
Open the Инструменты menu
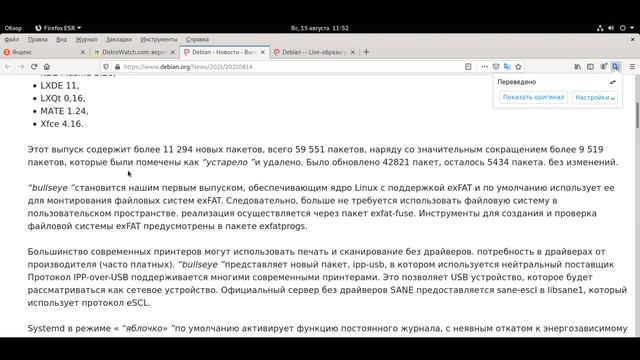(x=159, y=40)
